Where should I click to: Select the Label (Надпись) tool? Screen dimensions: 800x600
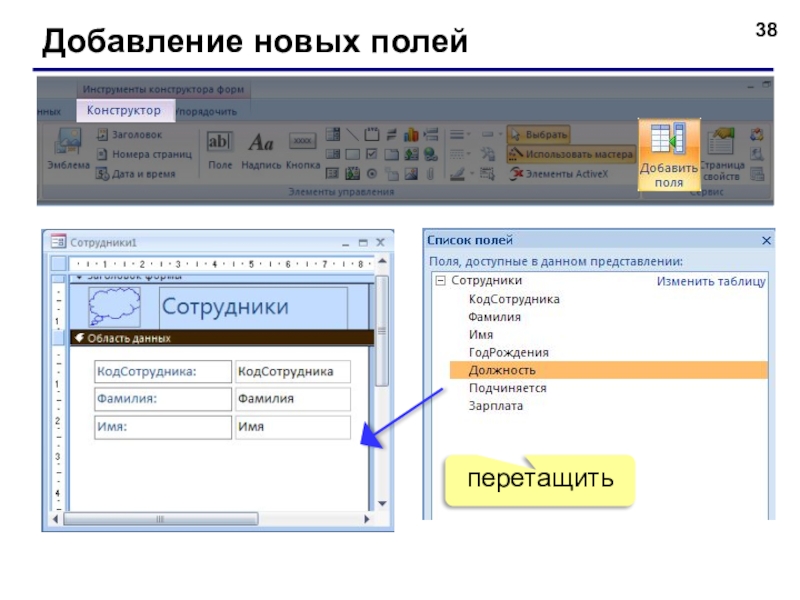click(261, 149)
